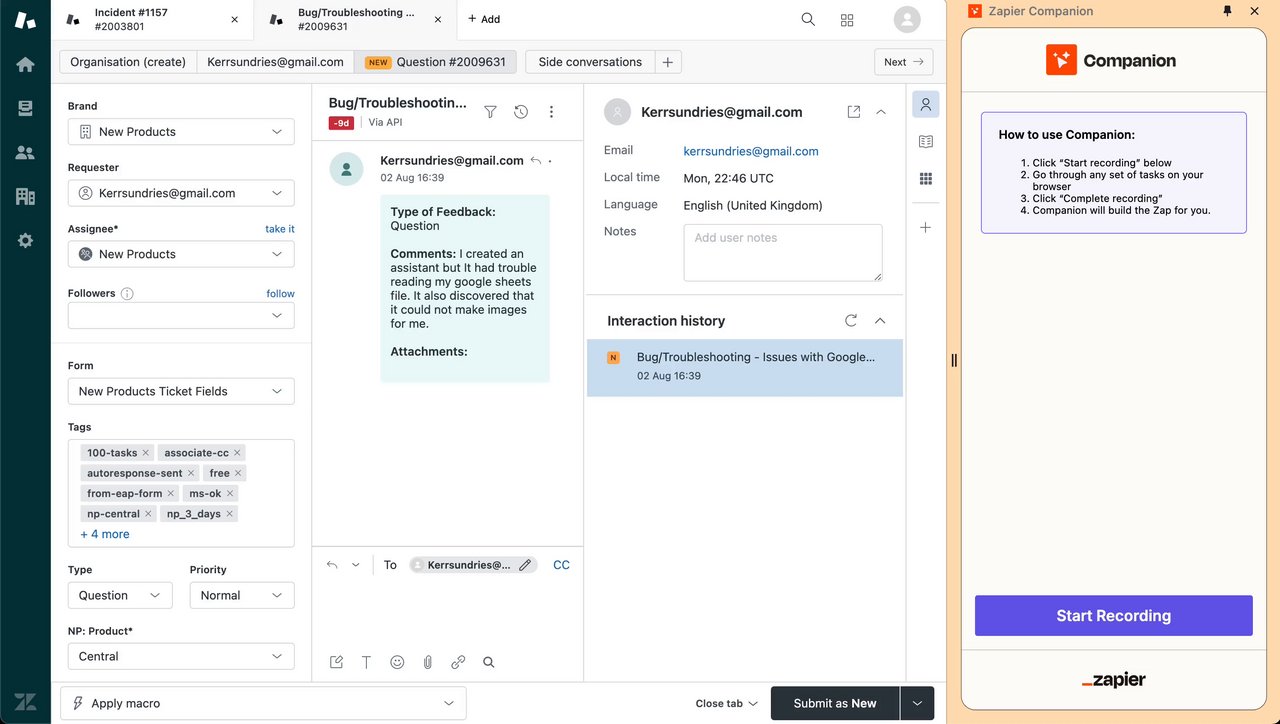
Task: Open the Bug/Troubleshooting interaction history entry
Action: pyautogui.click(x=745, y=366)
